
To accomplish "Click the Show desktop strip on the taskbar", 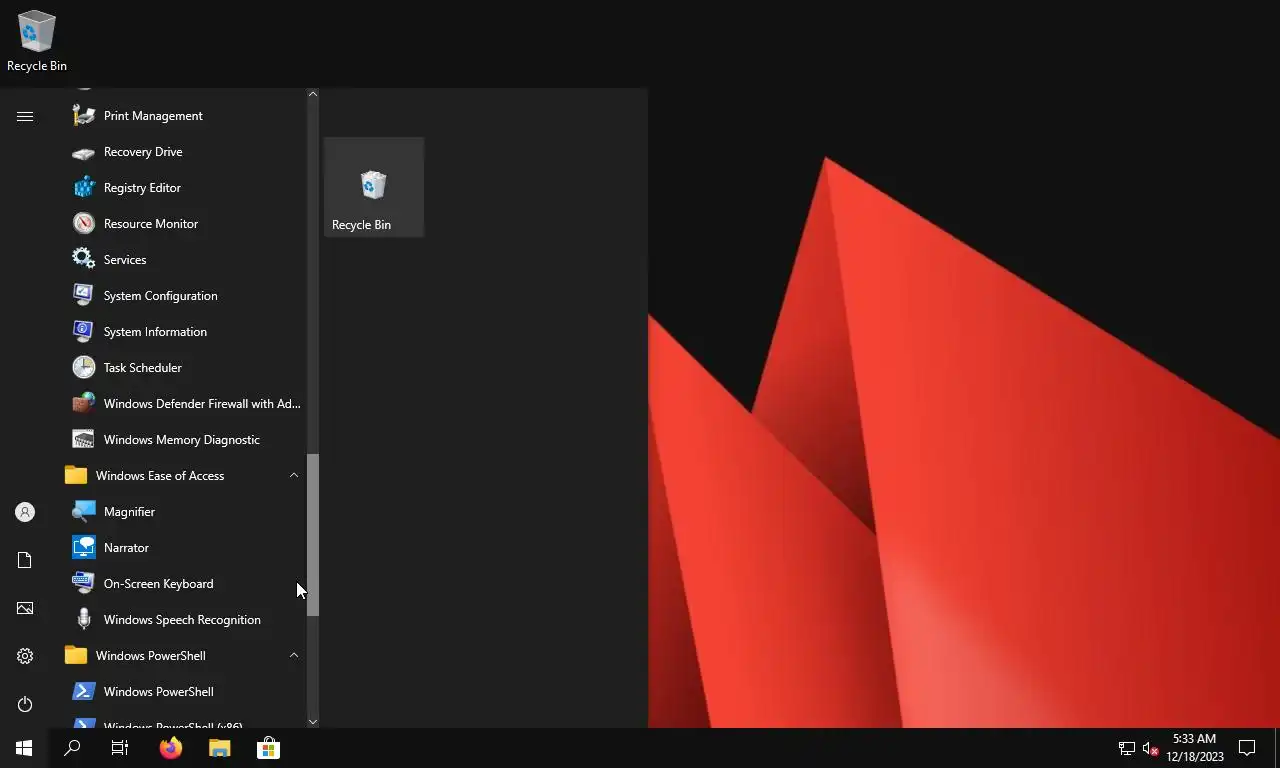I will coord(1277,748).
